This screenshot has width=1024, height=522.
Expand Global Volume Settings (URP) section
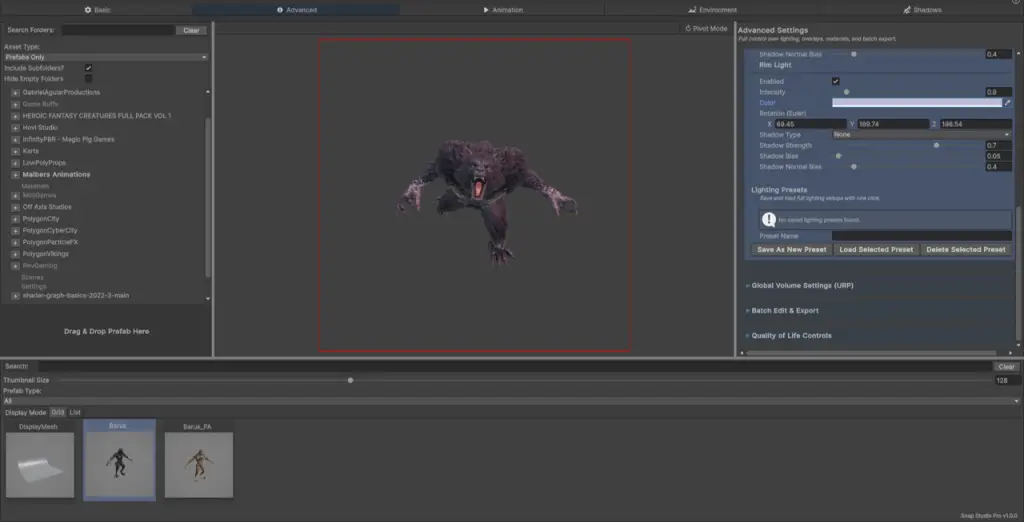(x=801, y=285)
